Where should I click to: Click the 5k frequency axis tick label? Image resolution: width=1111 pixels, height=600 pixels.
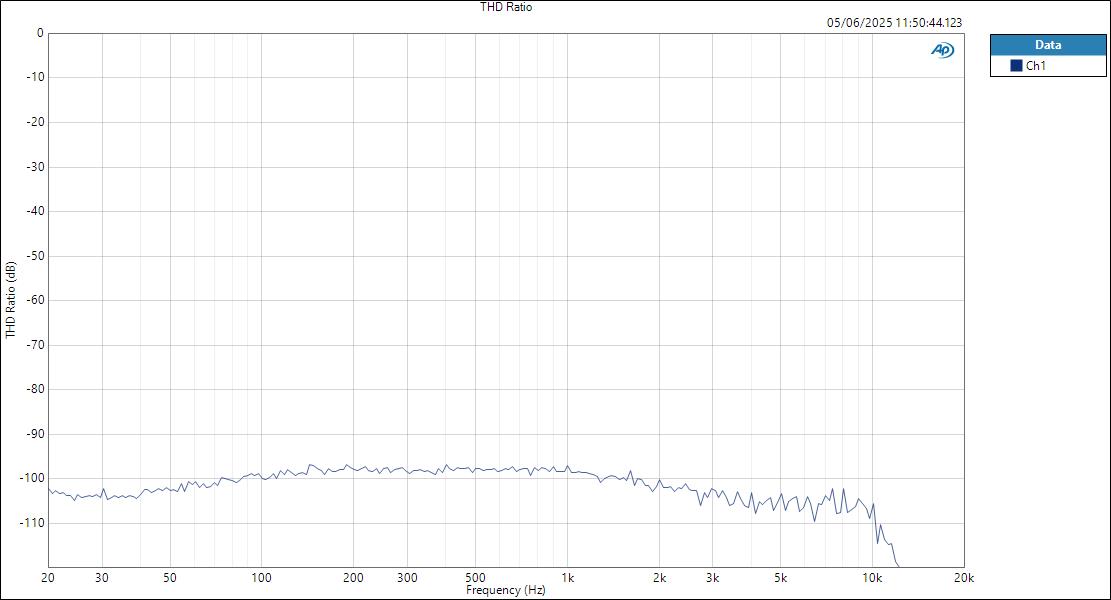780,578
